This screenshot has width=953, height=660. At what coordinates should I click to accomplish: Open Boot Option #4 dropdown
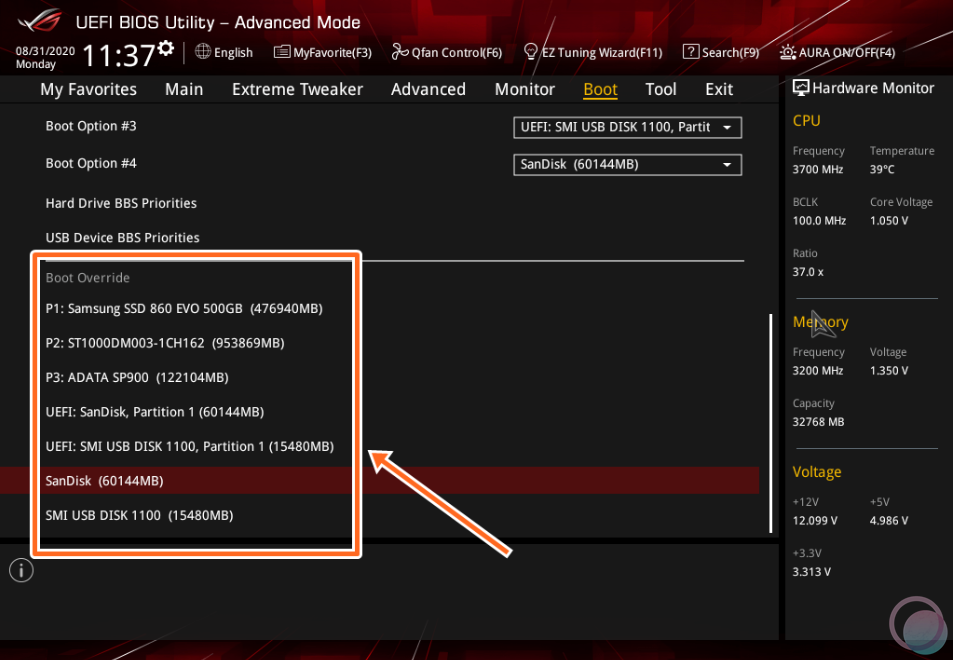tap(627, 165)
